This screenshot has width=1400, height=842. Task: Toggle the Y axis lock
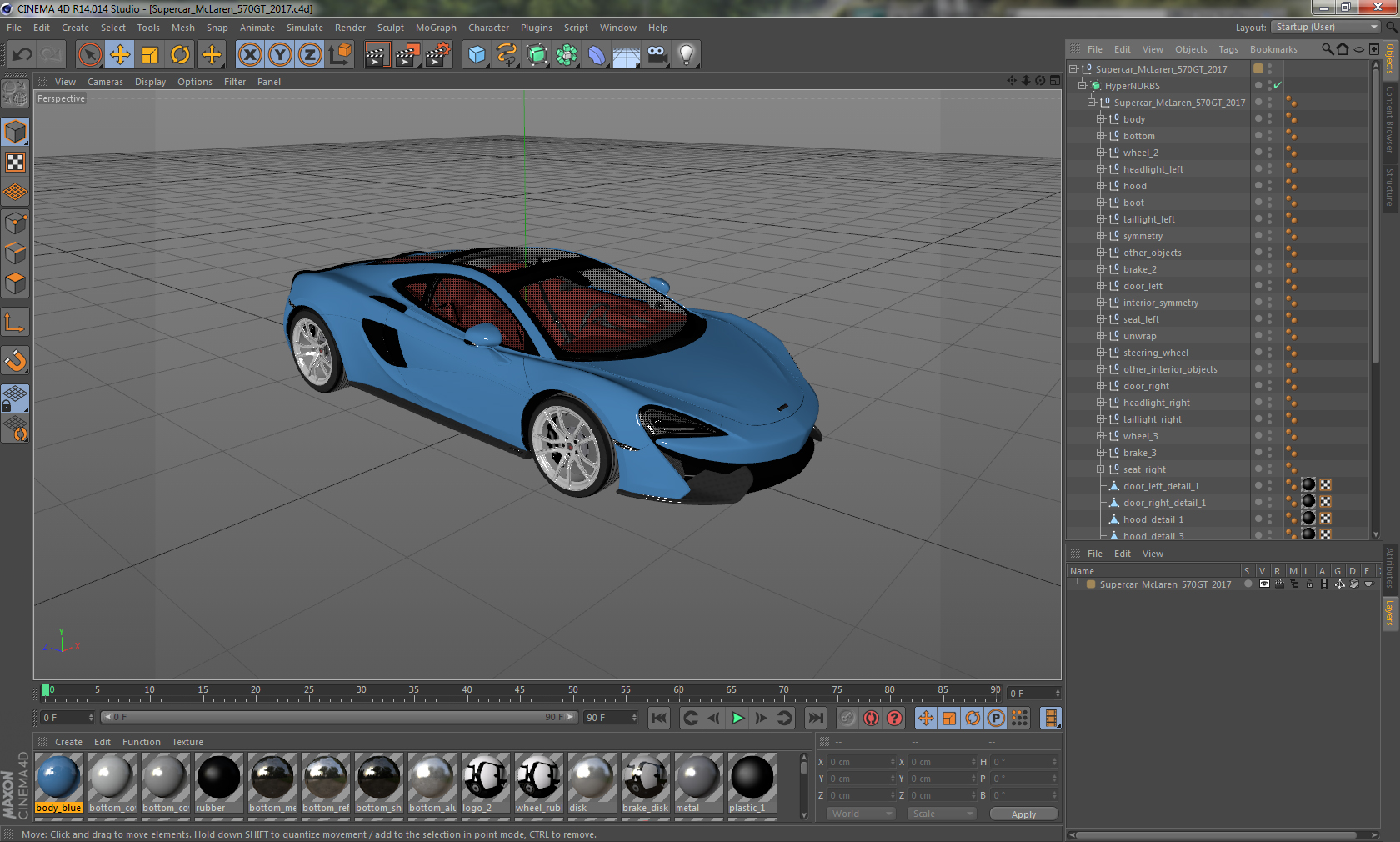pyautogui.click(x=280, y=55)
